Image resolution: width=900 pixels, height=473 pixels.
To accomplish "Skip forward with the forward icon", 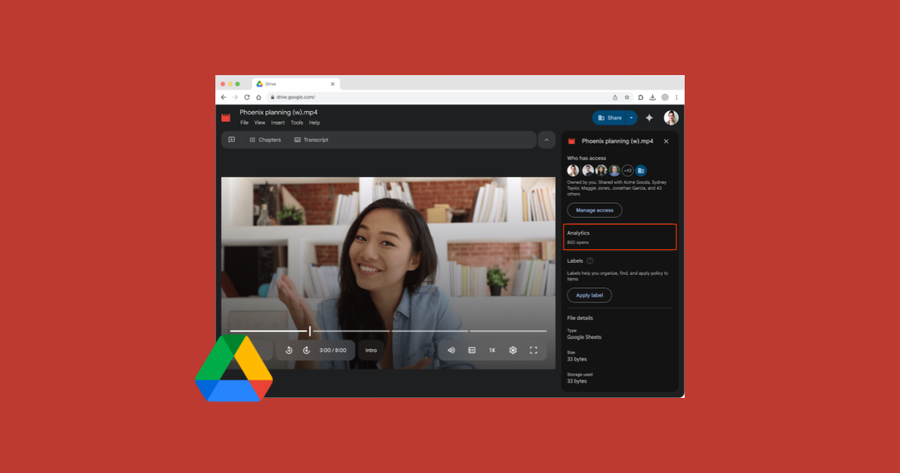I will point(307,350).
